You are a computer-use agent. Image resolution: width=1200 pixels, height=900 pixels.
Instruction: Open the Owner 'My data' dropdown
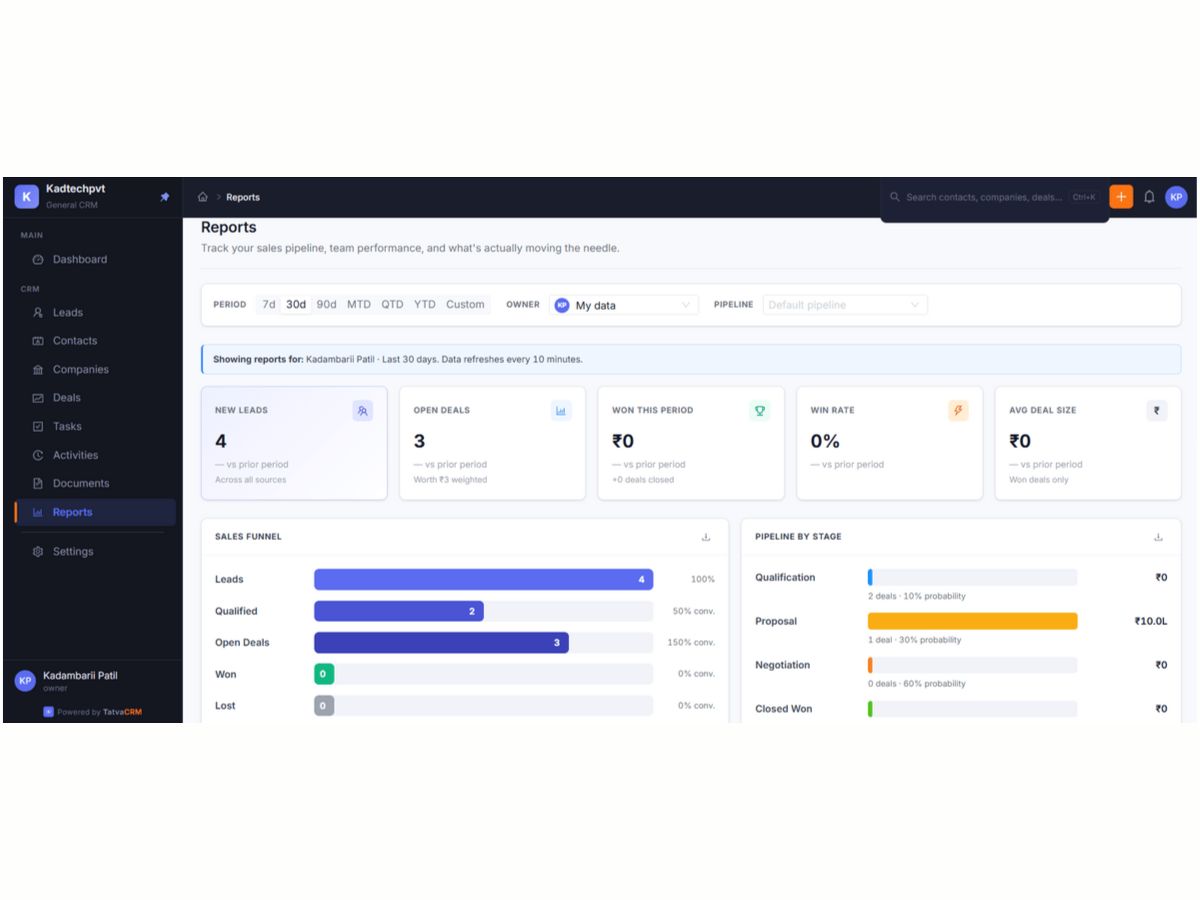[624, 305]
